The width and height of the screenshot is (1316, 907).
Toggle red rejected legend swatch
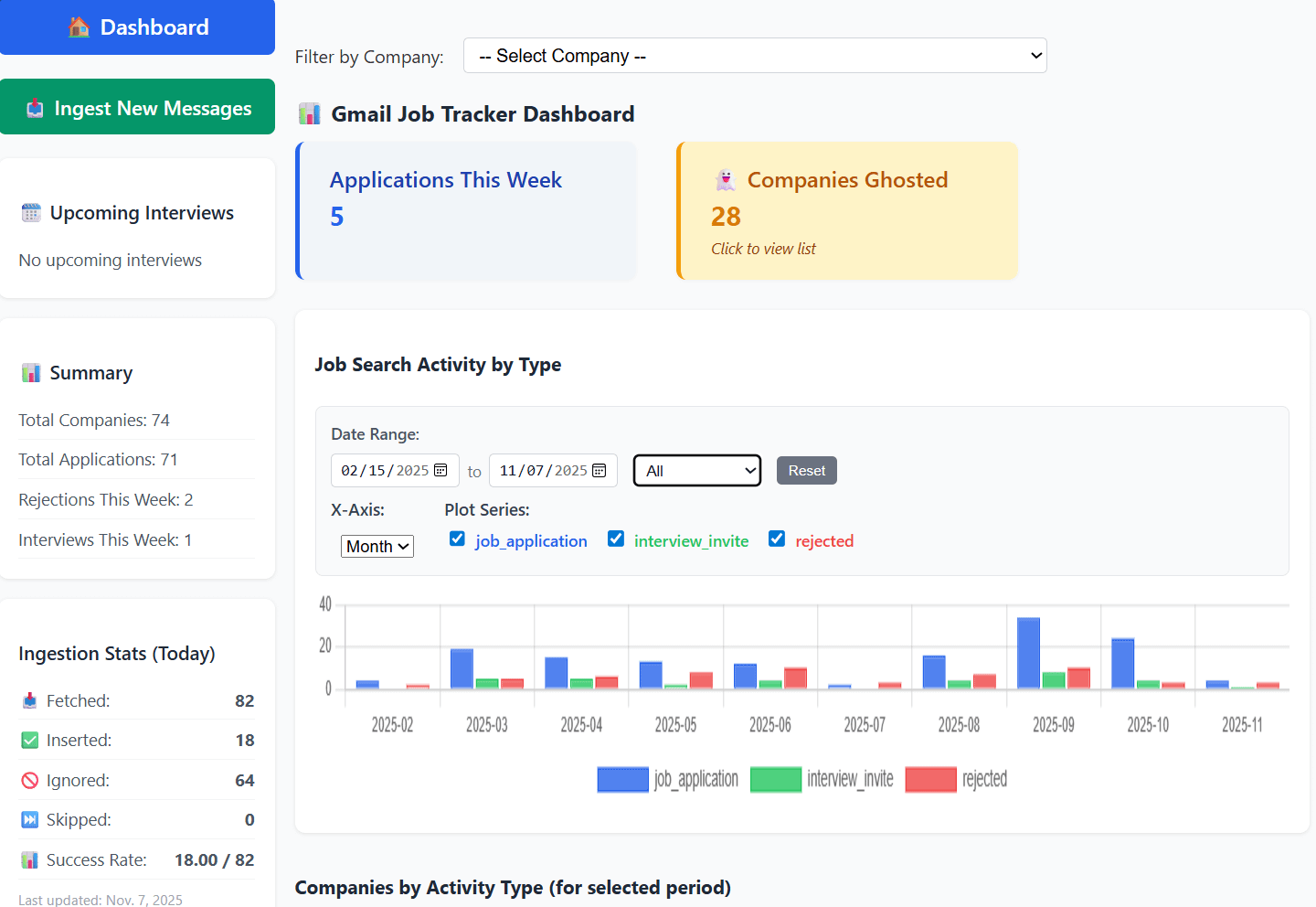pos(931,779)
